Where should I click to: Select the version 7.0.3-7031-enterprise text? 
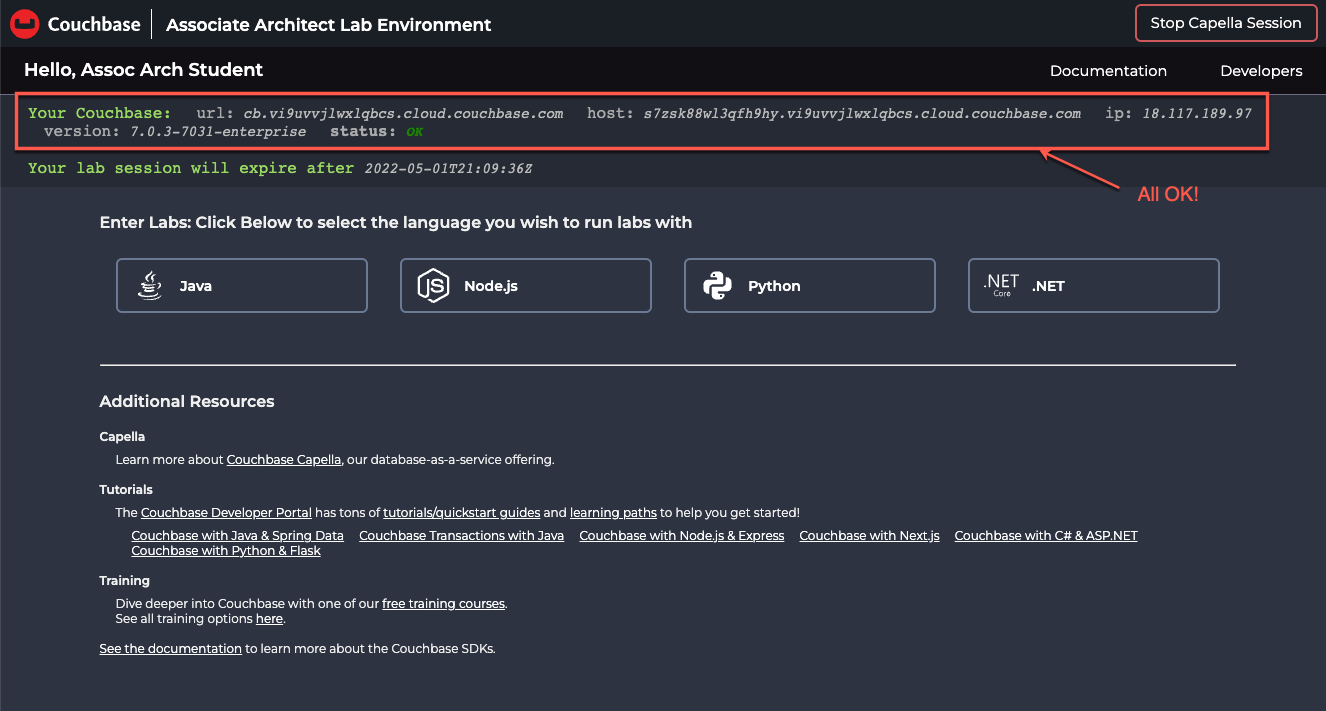[x=218, y=131]
